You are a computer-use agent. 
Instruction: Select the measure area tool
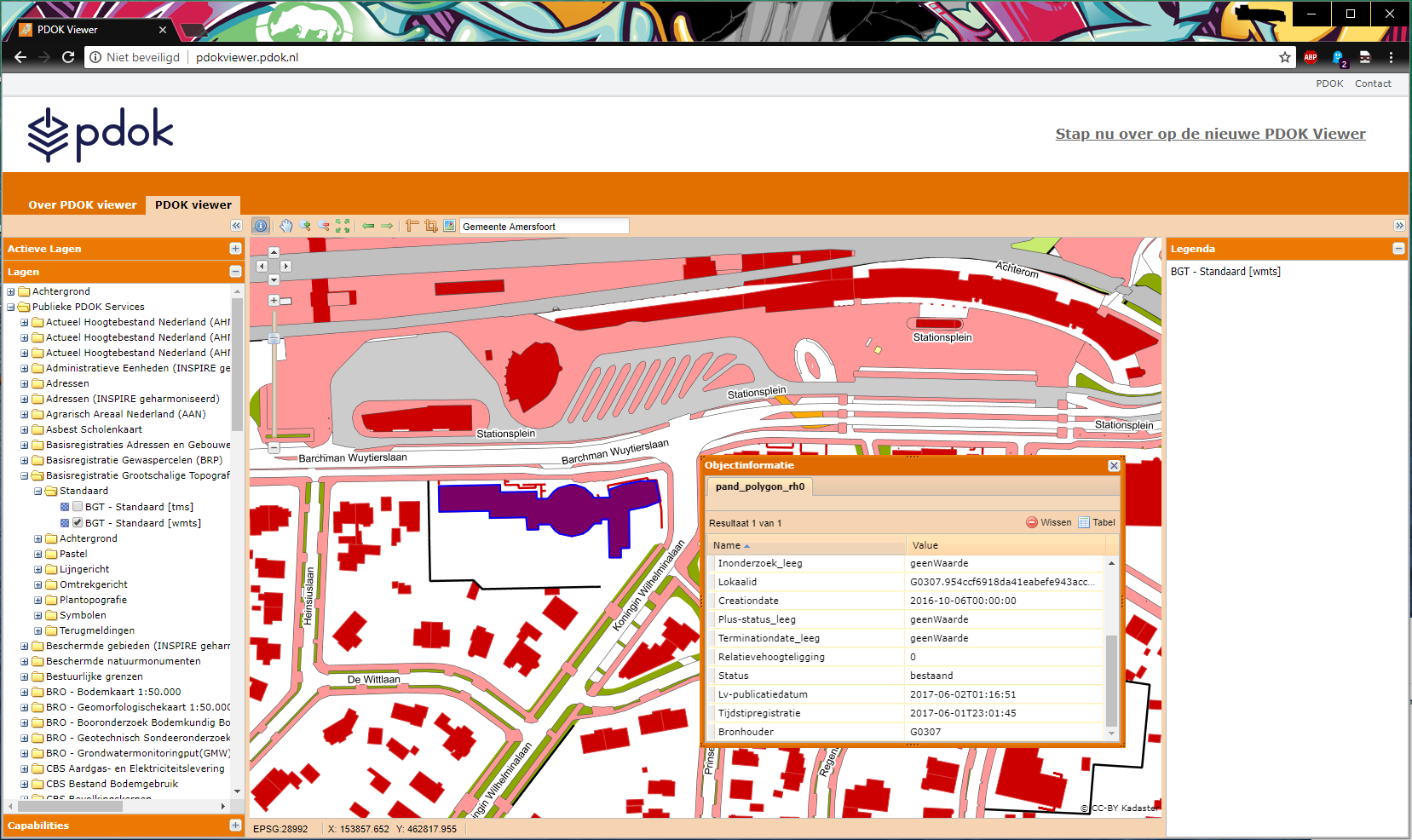click(x=431, y=226)
